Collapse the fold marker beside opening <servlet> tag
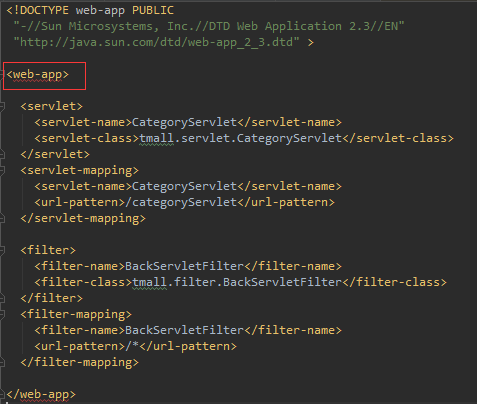477x404 pixels. [2, 106]
